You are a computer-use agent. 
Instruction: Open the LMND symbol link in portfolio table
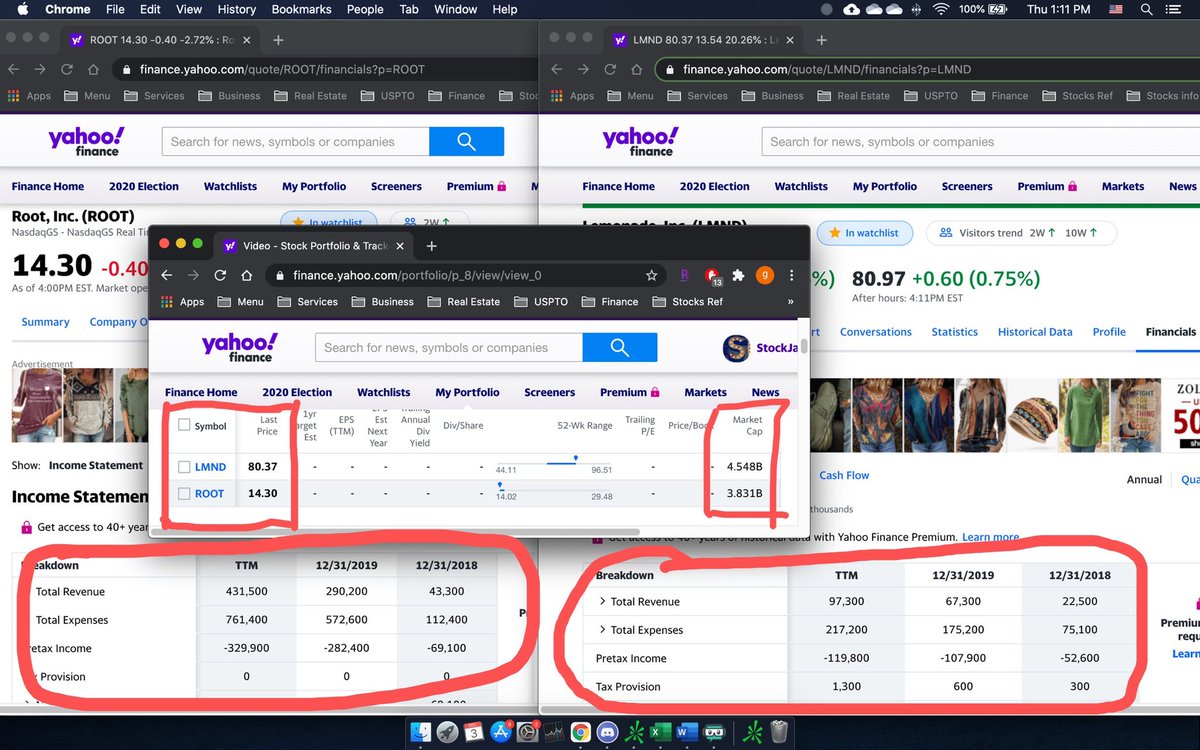[210, 467]
